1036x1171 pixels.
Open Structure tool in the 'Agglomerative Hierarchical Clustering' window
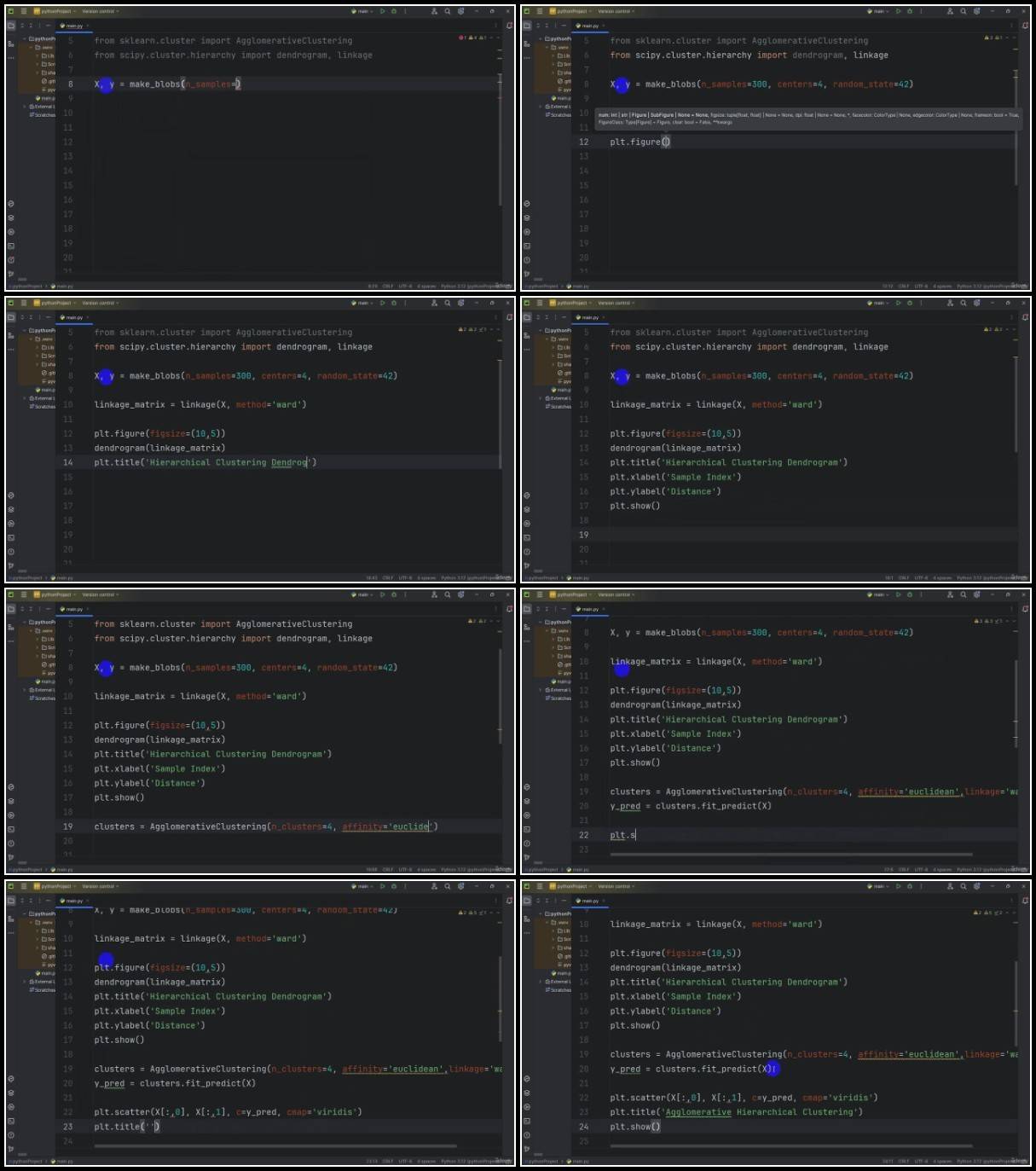pyautogui.click(x=527, y=918)
